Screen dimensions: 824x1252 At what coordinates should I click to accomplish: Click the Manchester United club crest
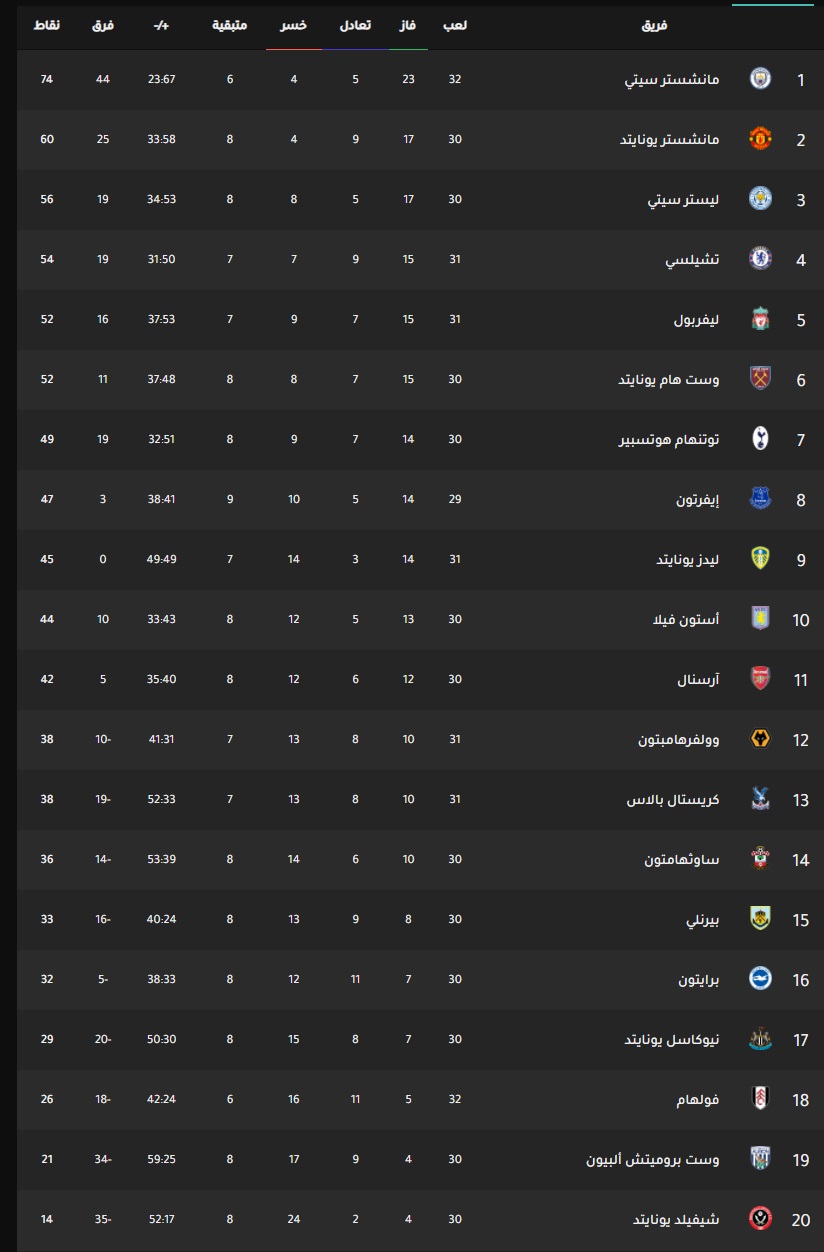(x=761, y=139)
